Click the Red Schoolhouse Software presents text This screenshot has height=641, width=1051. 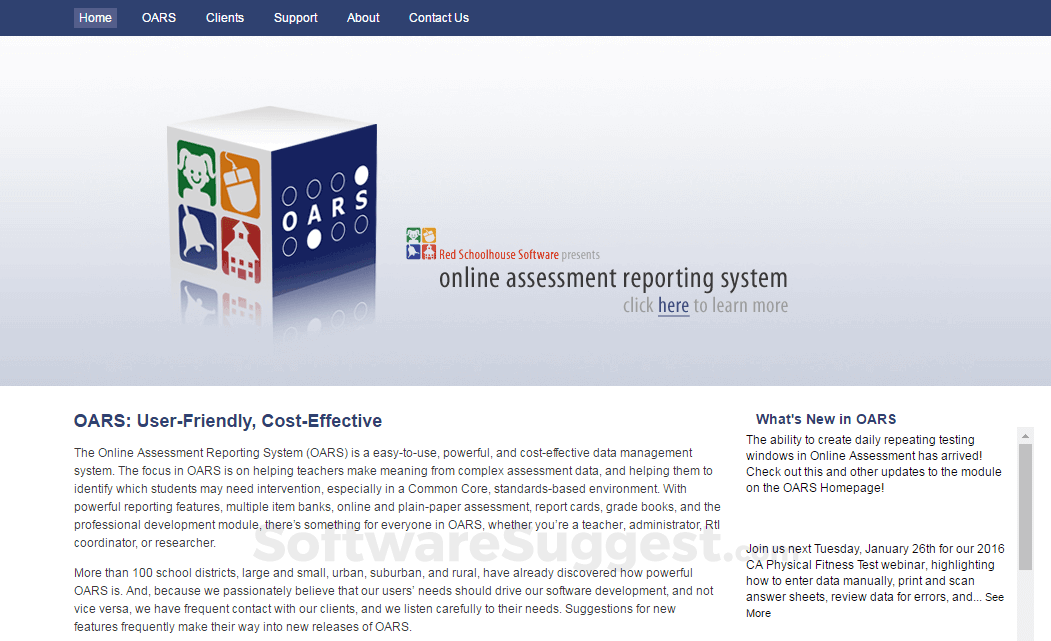click(518, 254)
